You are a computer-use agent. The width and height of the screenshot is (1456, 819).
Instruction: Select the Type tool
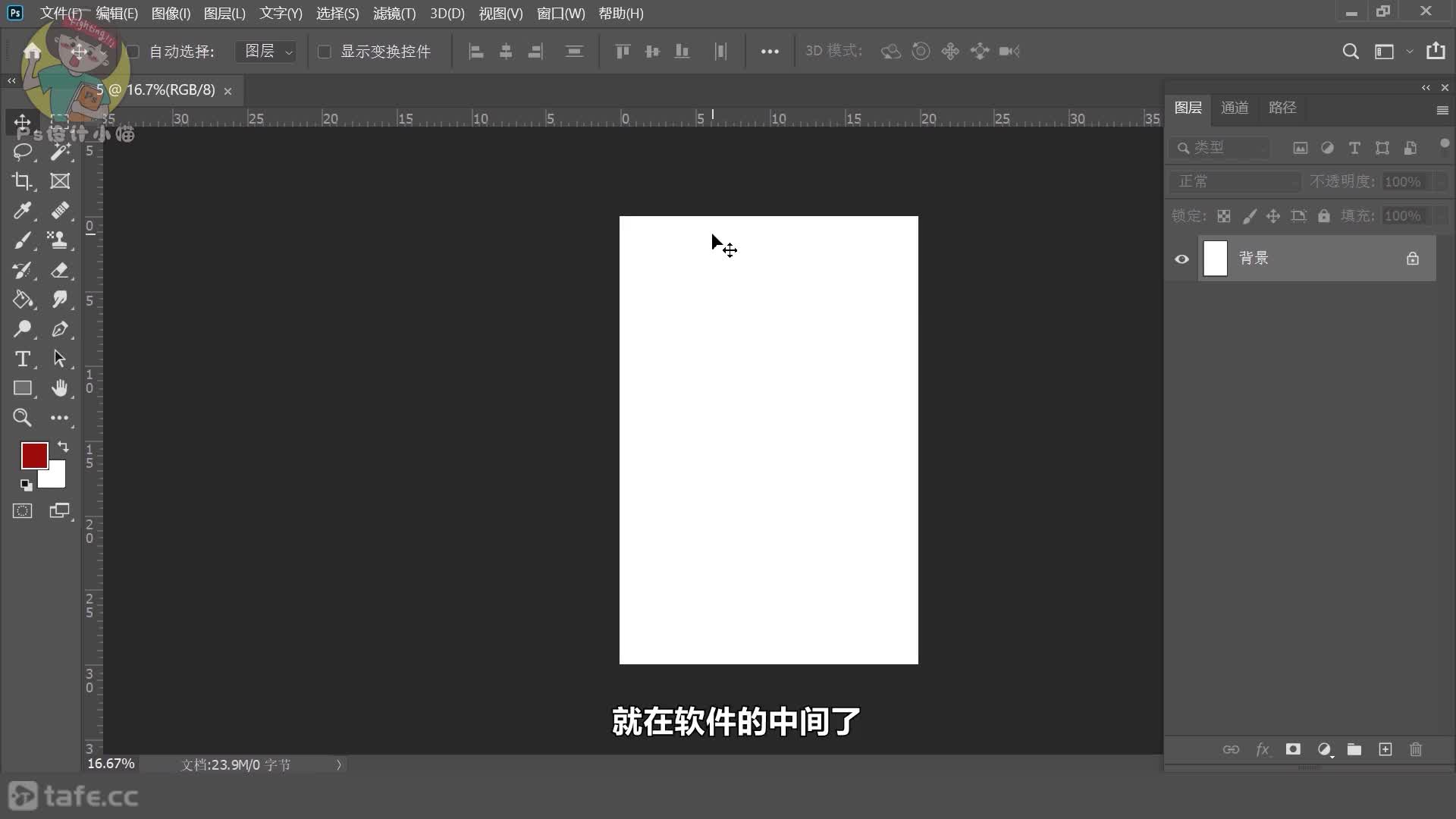pos(22,359)
